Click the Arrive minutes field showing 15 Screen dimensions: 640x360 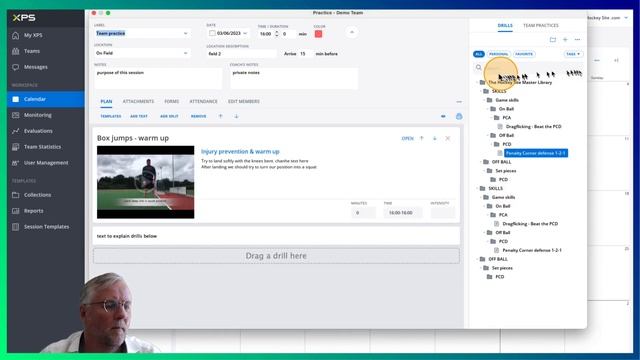click(x=306, y=53)
